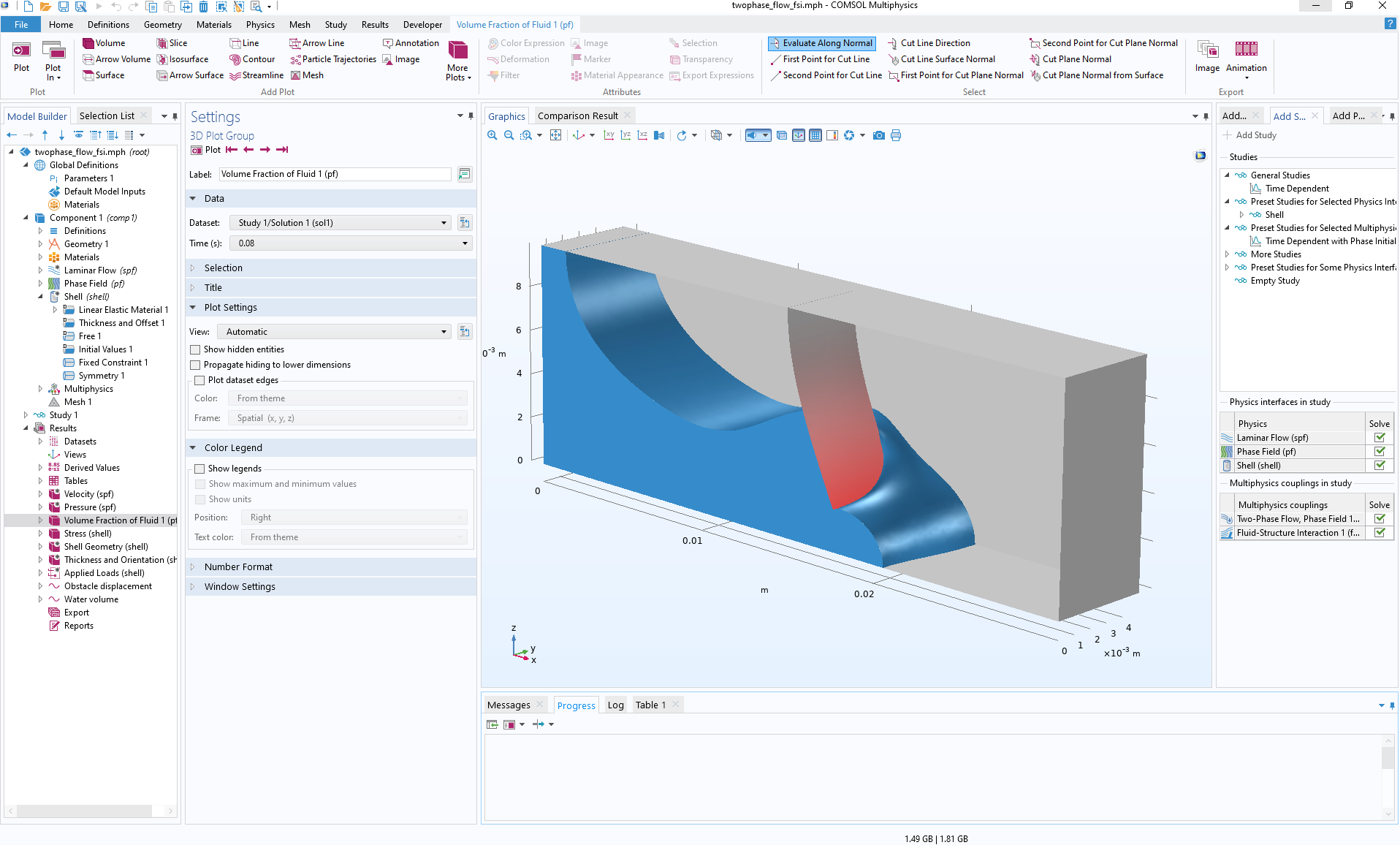
Task: Select the Zoom Extents tool in Graphics toolbar
Action: (556, 135)
